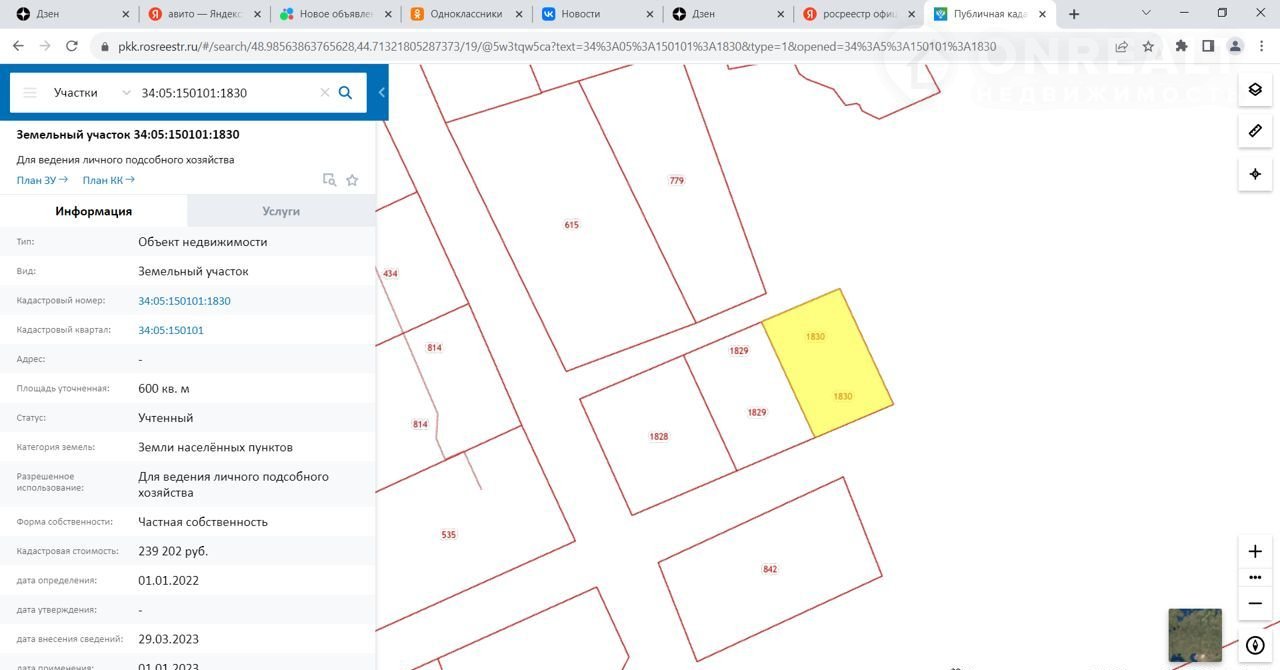Reset map orientation with compass button
Image resolution: width=1280 pixels, height=670 pixels.
(1255, 646)
